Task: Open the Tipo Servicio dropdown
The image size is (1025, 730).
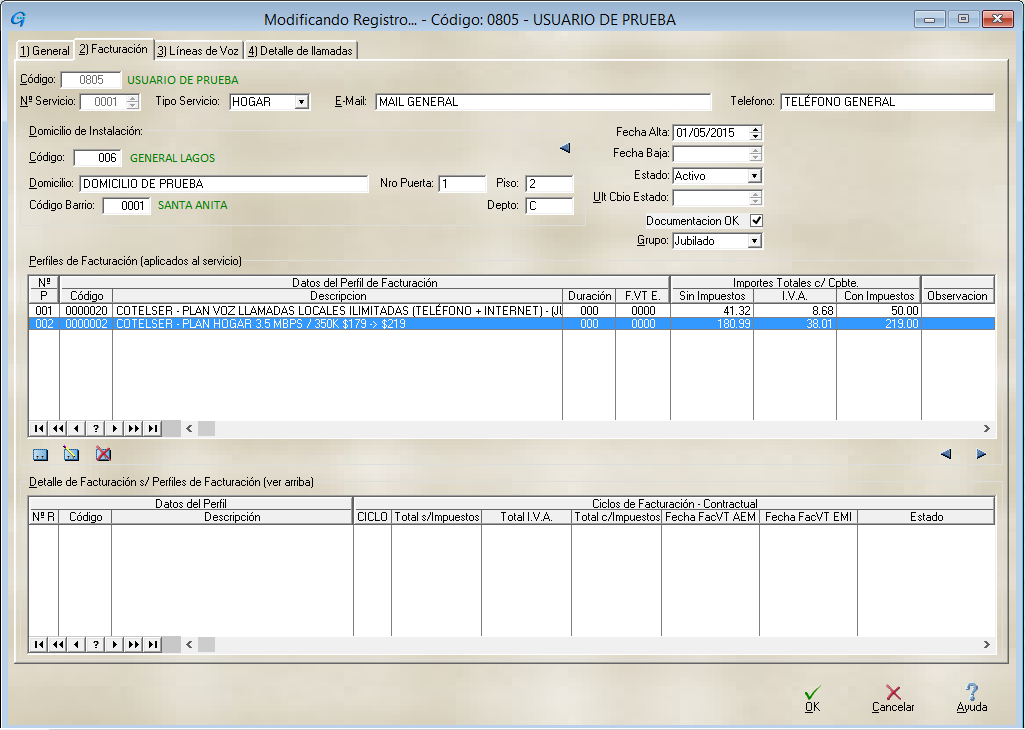Action: [301, 102]
